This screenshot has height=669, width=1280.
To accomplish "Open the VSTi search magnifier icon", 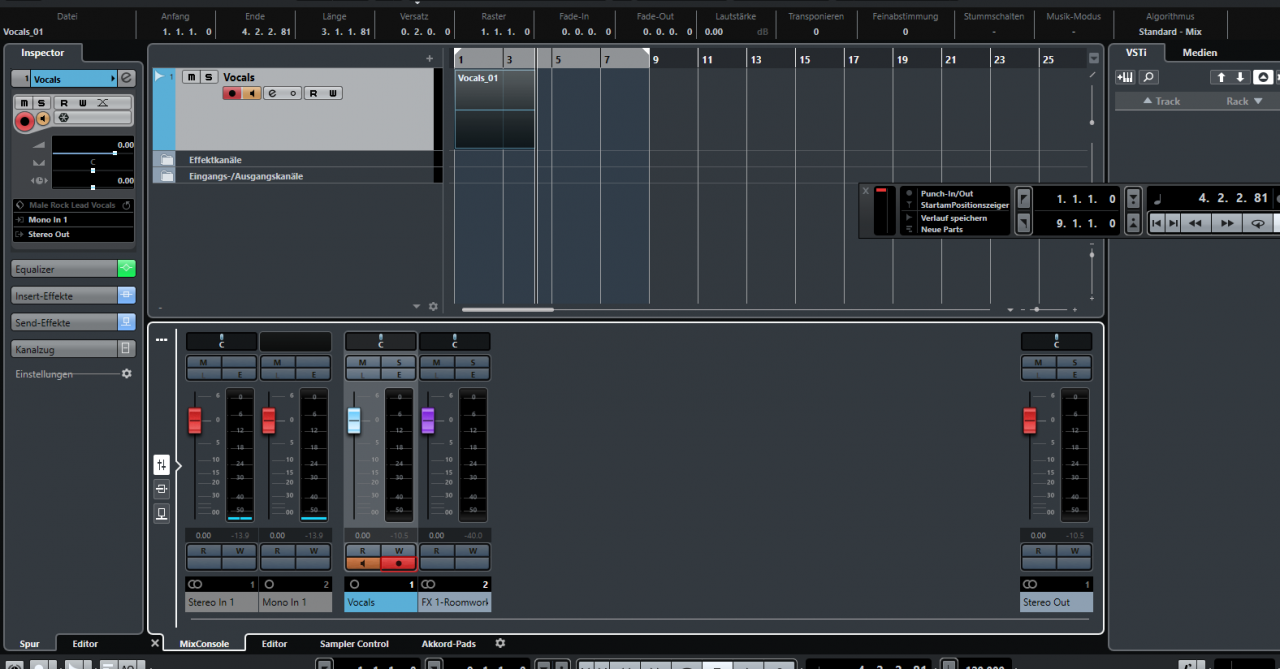I will (x=1149, y=77).
